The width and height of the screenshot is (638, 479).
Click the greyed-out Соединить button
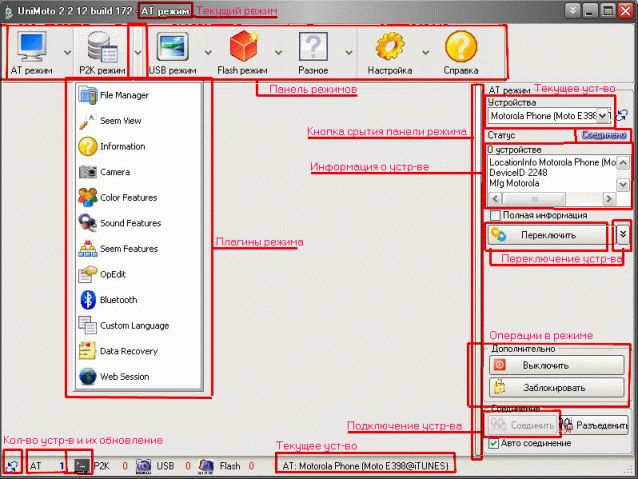coord(522,425)
